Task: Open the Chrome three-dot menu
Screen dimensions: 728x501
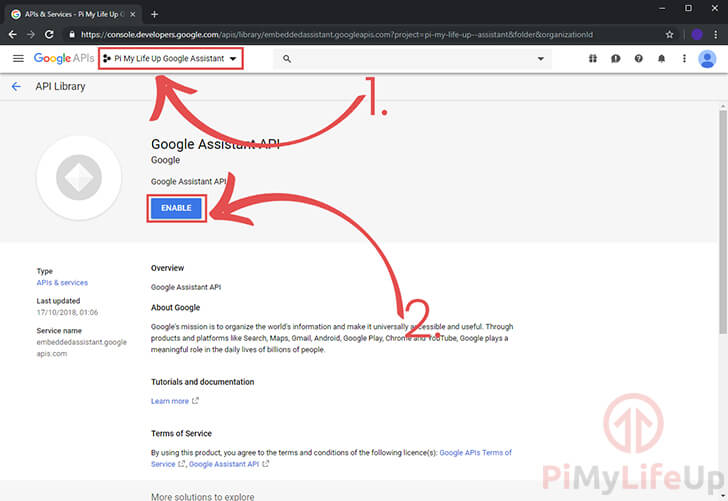Action: click(x=715, y=34)
